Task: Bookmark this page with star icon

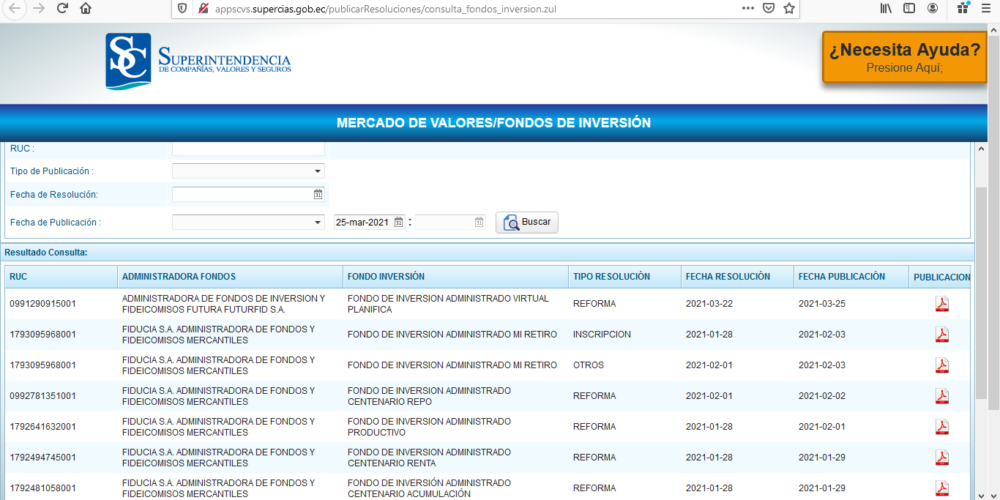Action: point(789,8)
